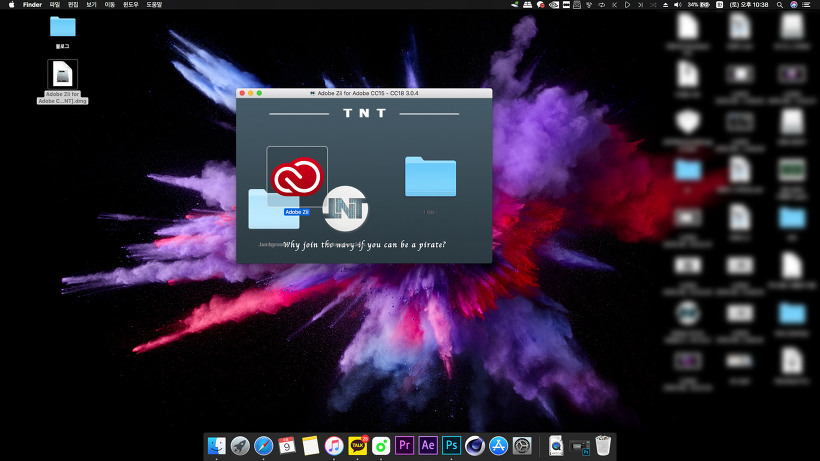Click the clock showing 오후 10:38
Image resolution: width=820 pixels, height=461 pixels.
point(749,5)
